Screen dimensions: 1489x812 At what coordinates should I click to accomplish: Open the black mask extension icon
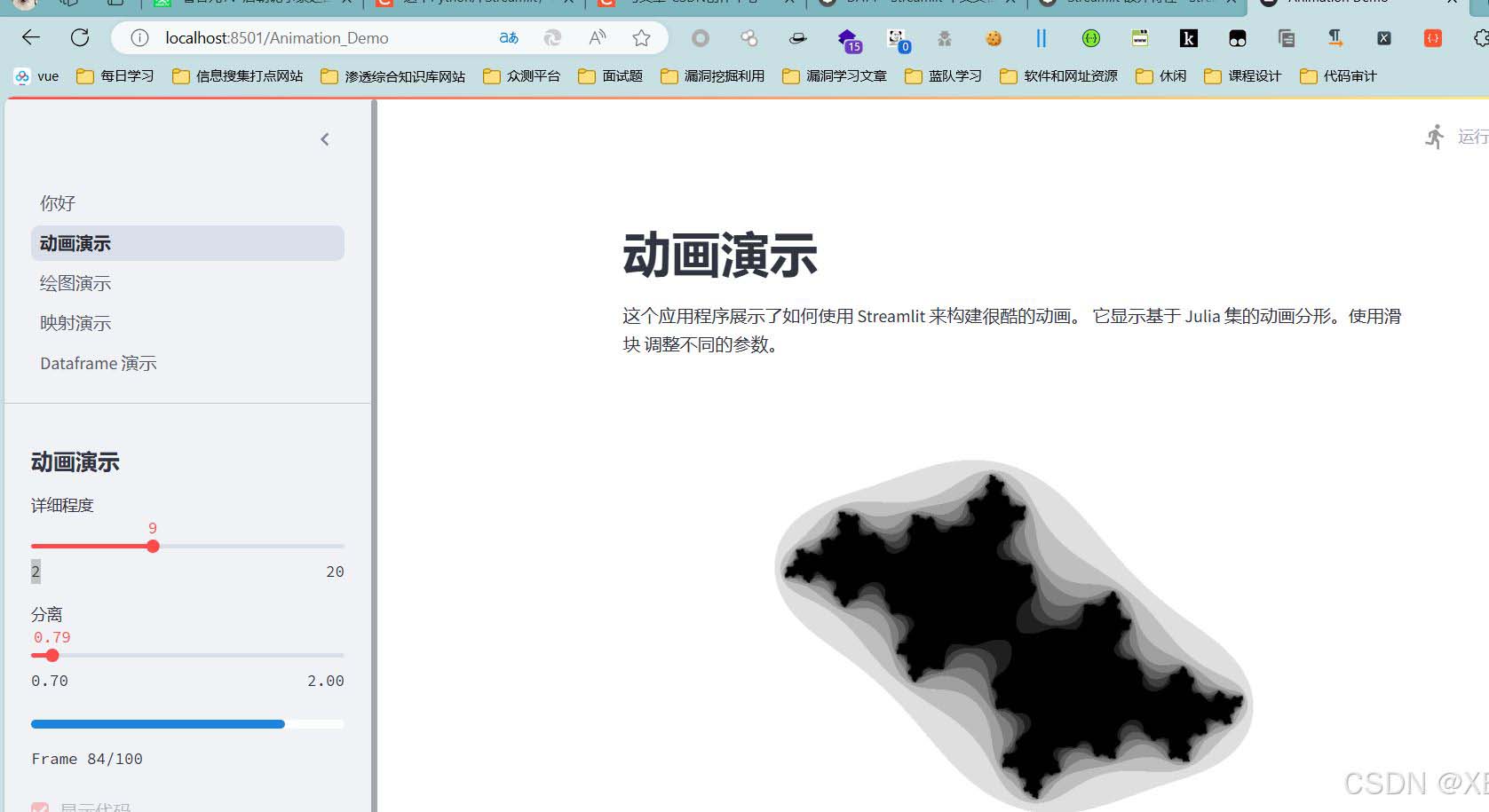click(x=1237, y=38)
